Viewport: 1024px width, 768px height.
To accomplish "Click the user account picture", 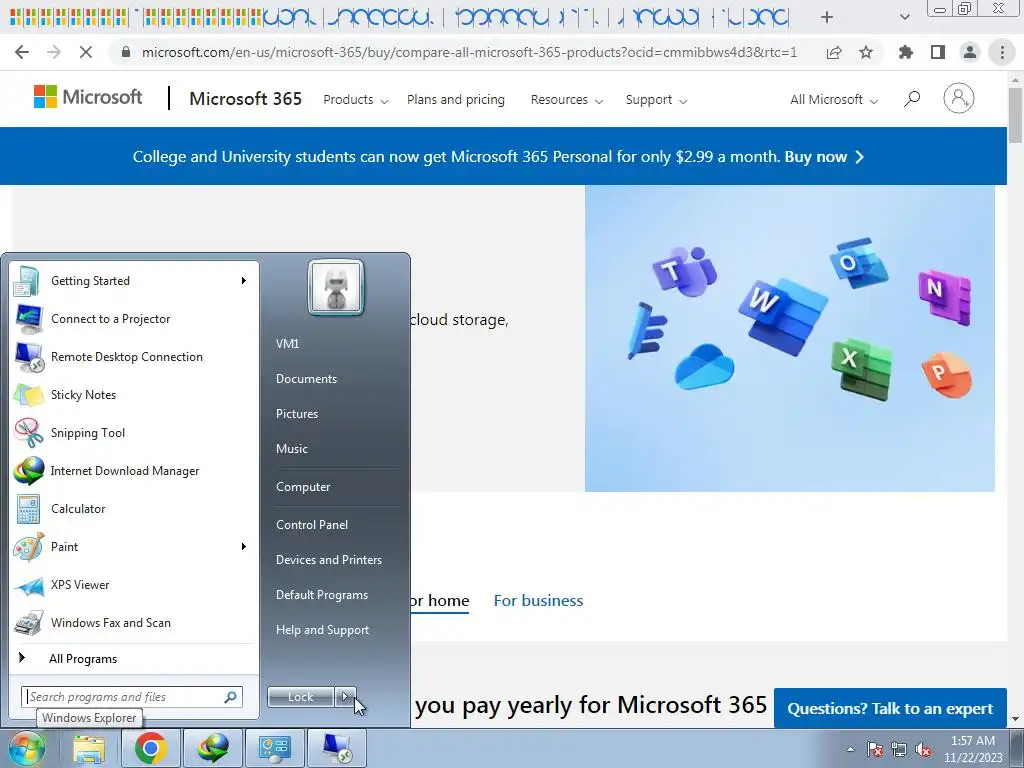I will [336, 287].
